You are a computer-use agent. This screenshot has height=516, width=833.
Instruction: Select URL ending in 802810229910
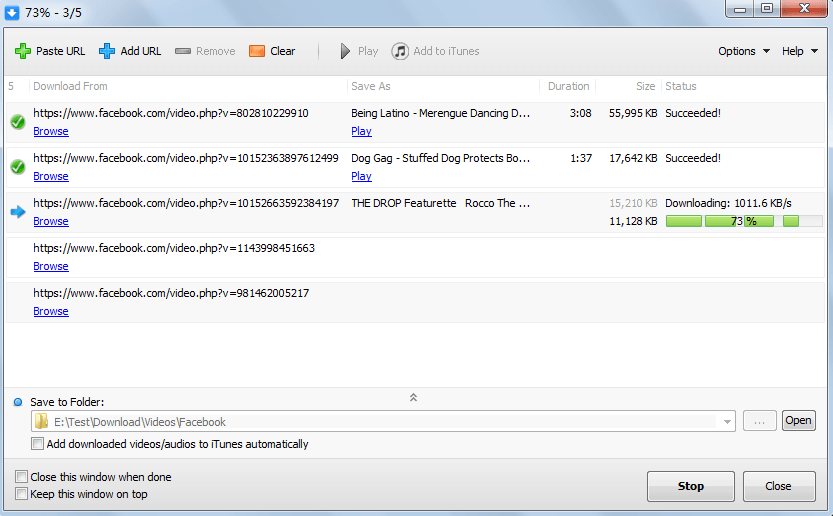(x=171, y=113)
